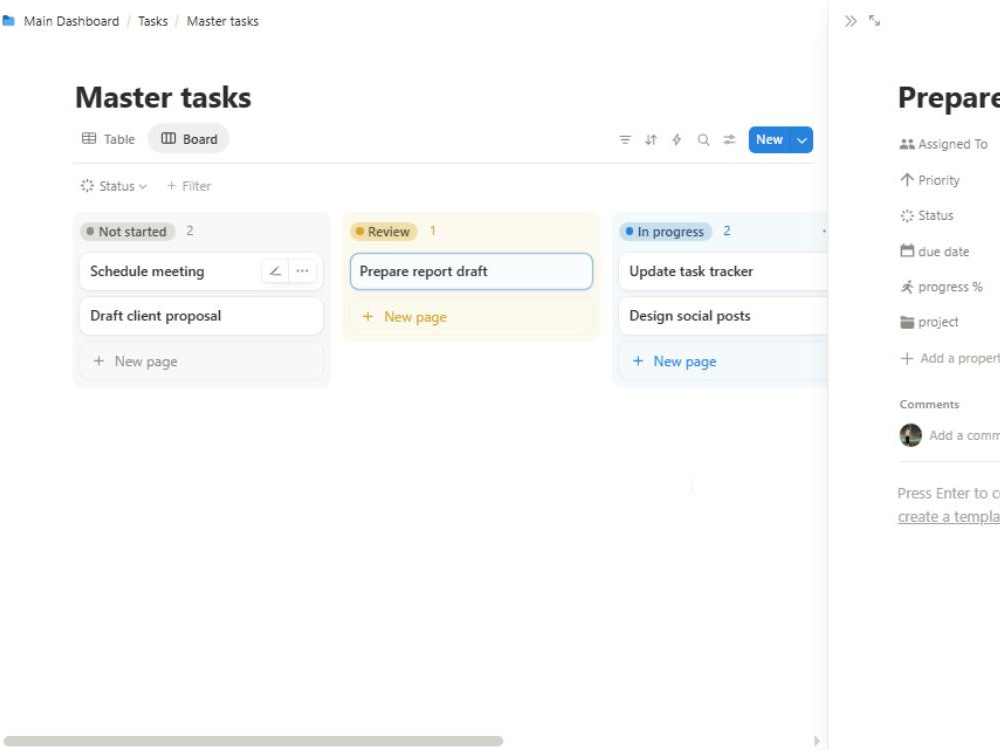Screen dimensions: 1000x750
Task: Click the Priority property
Action: click(930, 180)
